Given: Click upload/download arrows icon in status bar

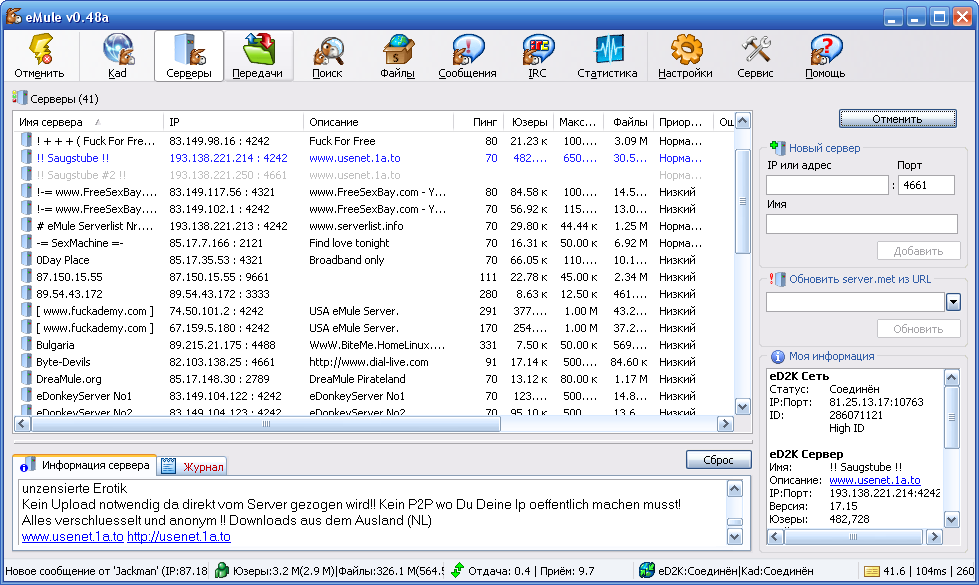Looking at the screenshot, I should (x=458, y=570).
